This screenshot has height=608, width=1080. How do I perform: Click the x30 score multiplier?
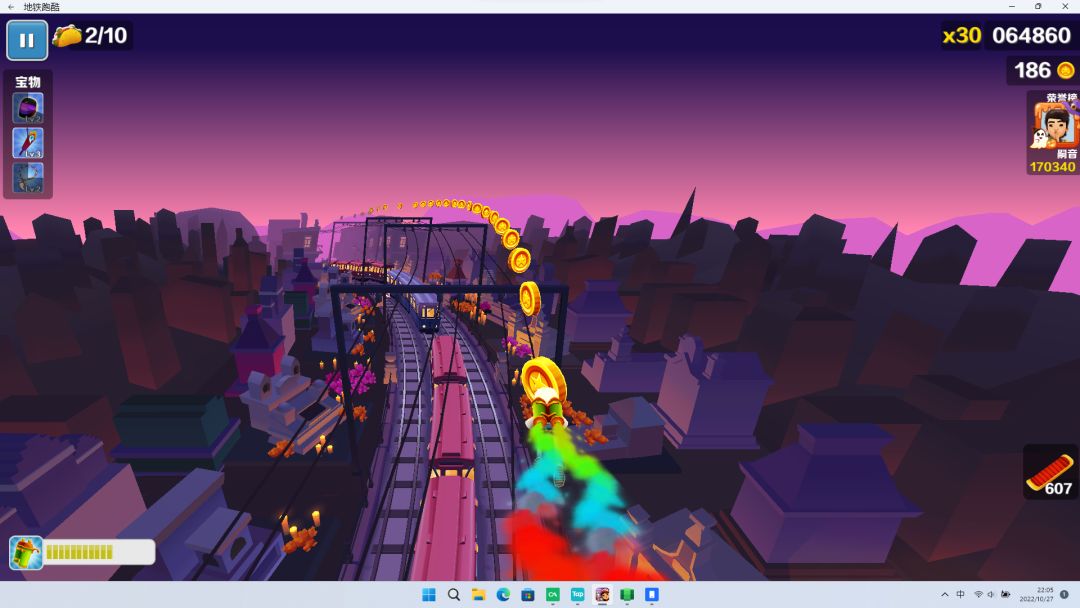pyautogui.click(x=961, y=35)
